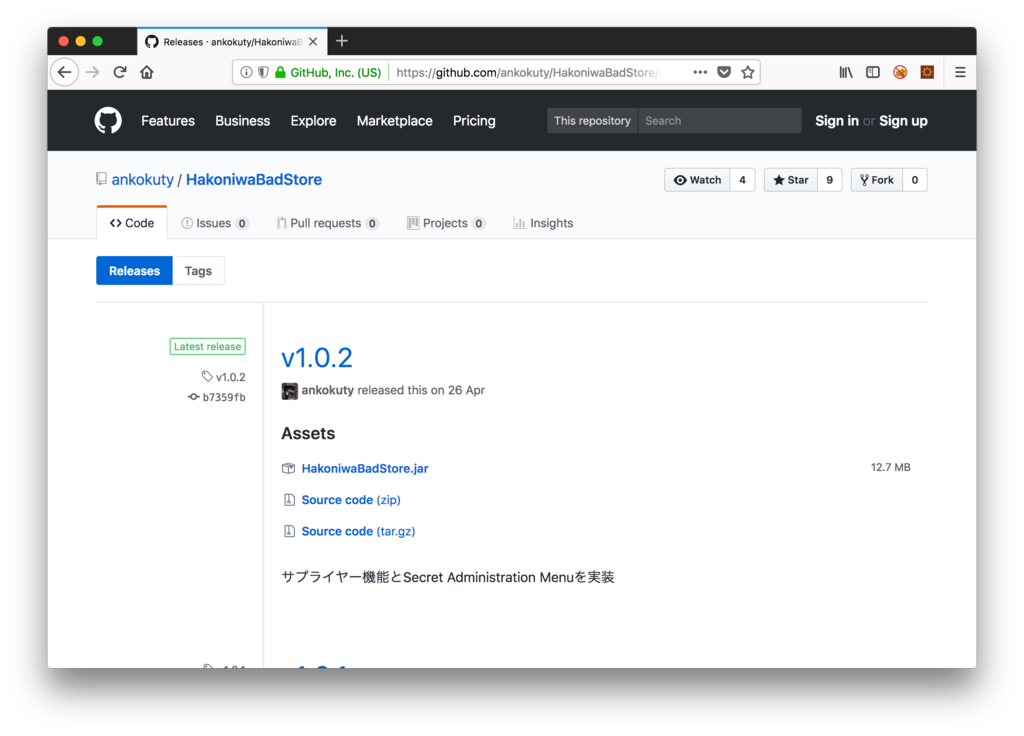Open Marketplace in GitHub header
The width and height of the screenshot is (1024, 736).
point(394,121)
